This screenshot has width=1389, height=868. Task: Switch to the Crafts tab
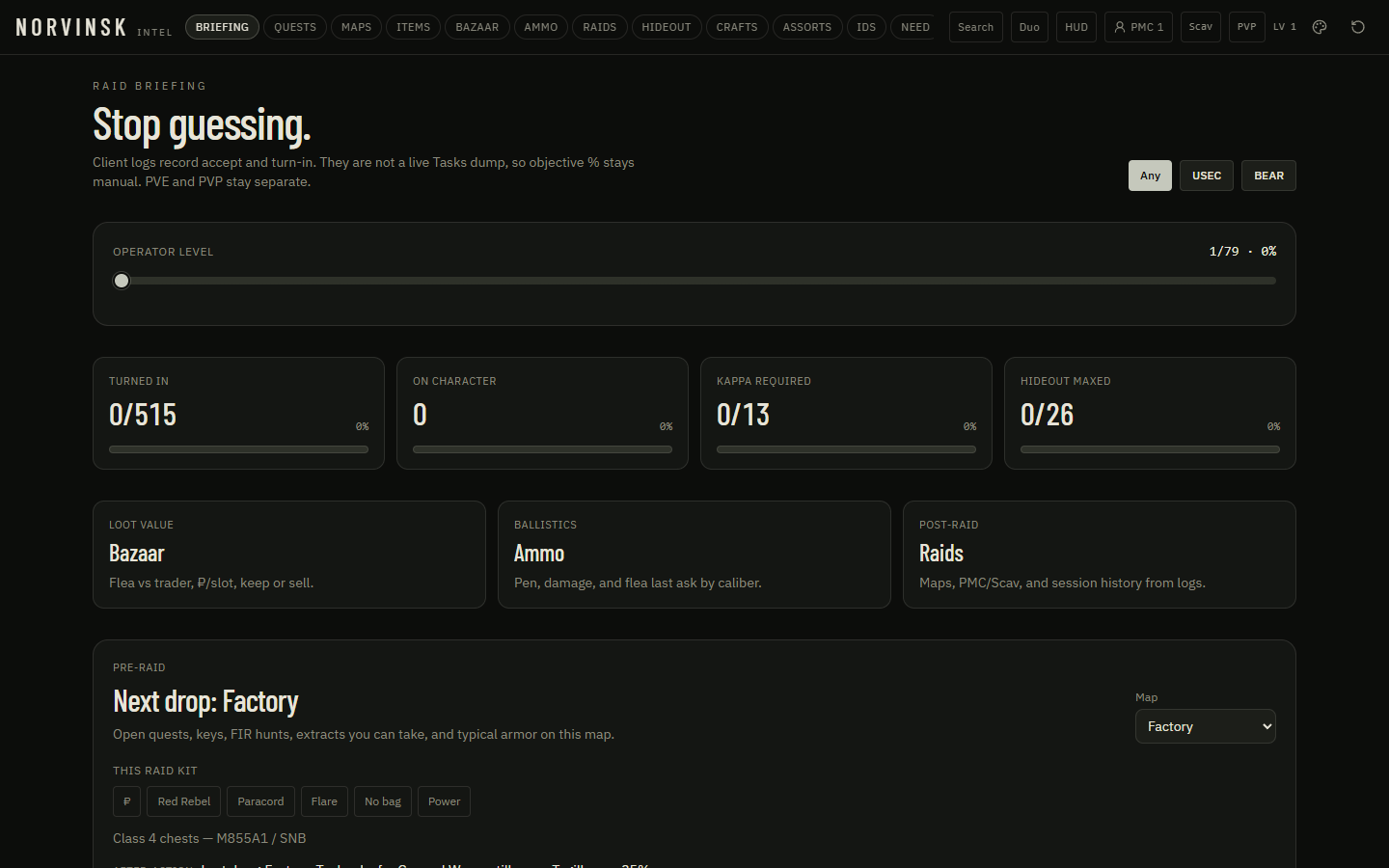point(737,27)
